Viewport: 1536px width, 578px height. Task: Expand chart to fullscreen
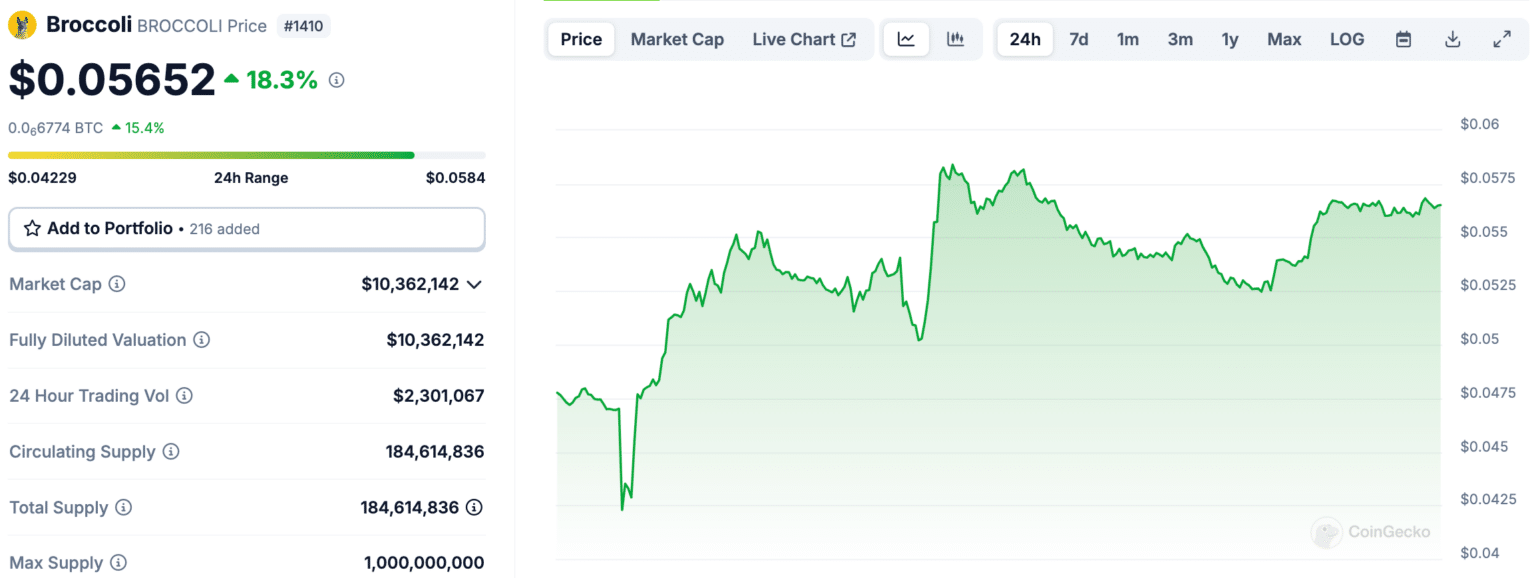[1502, 39]
